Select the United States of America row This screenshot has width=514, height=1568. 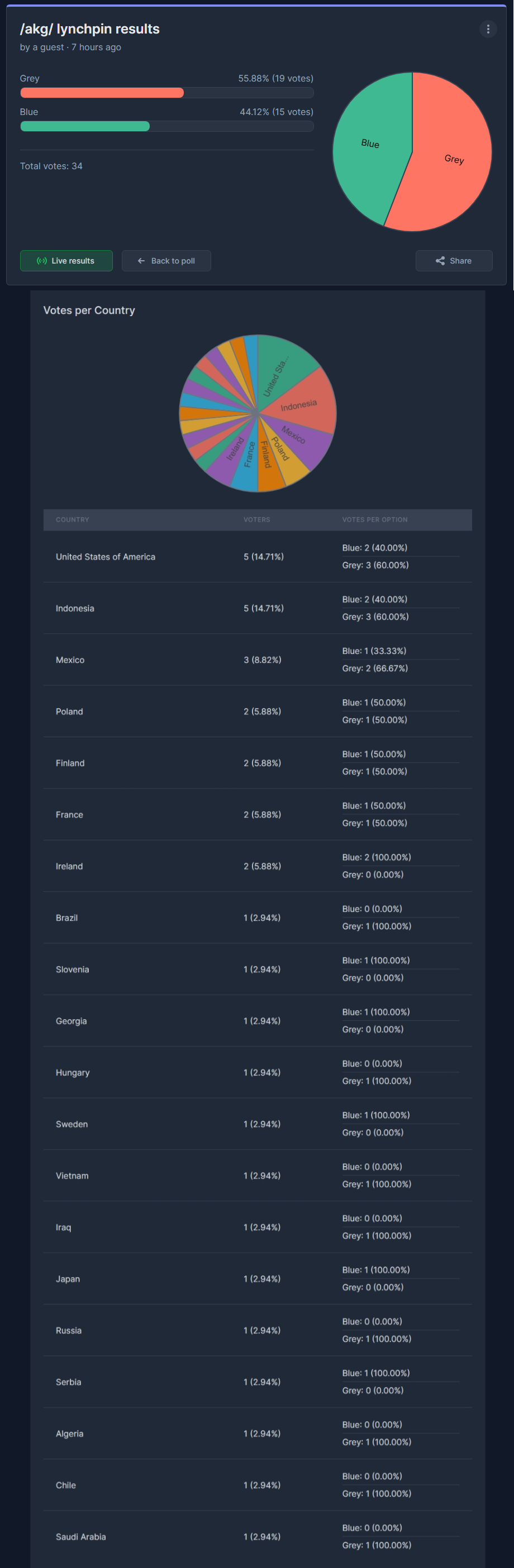258,556
